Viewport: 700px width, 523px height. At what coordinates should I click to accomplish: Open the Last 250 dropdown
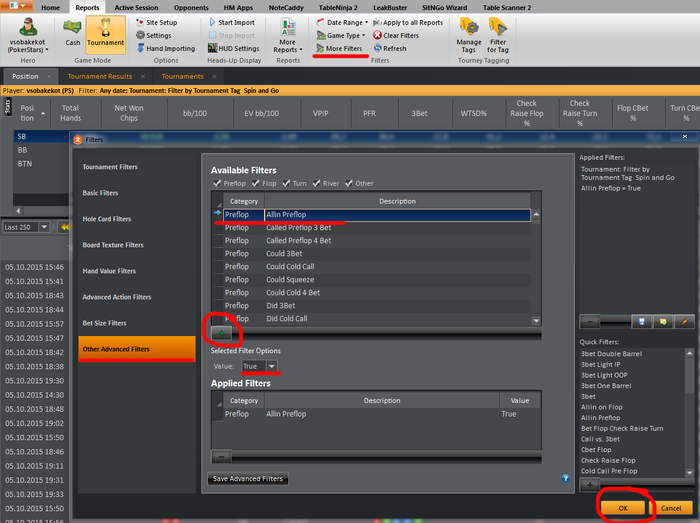[44, 227]
